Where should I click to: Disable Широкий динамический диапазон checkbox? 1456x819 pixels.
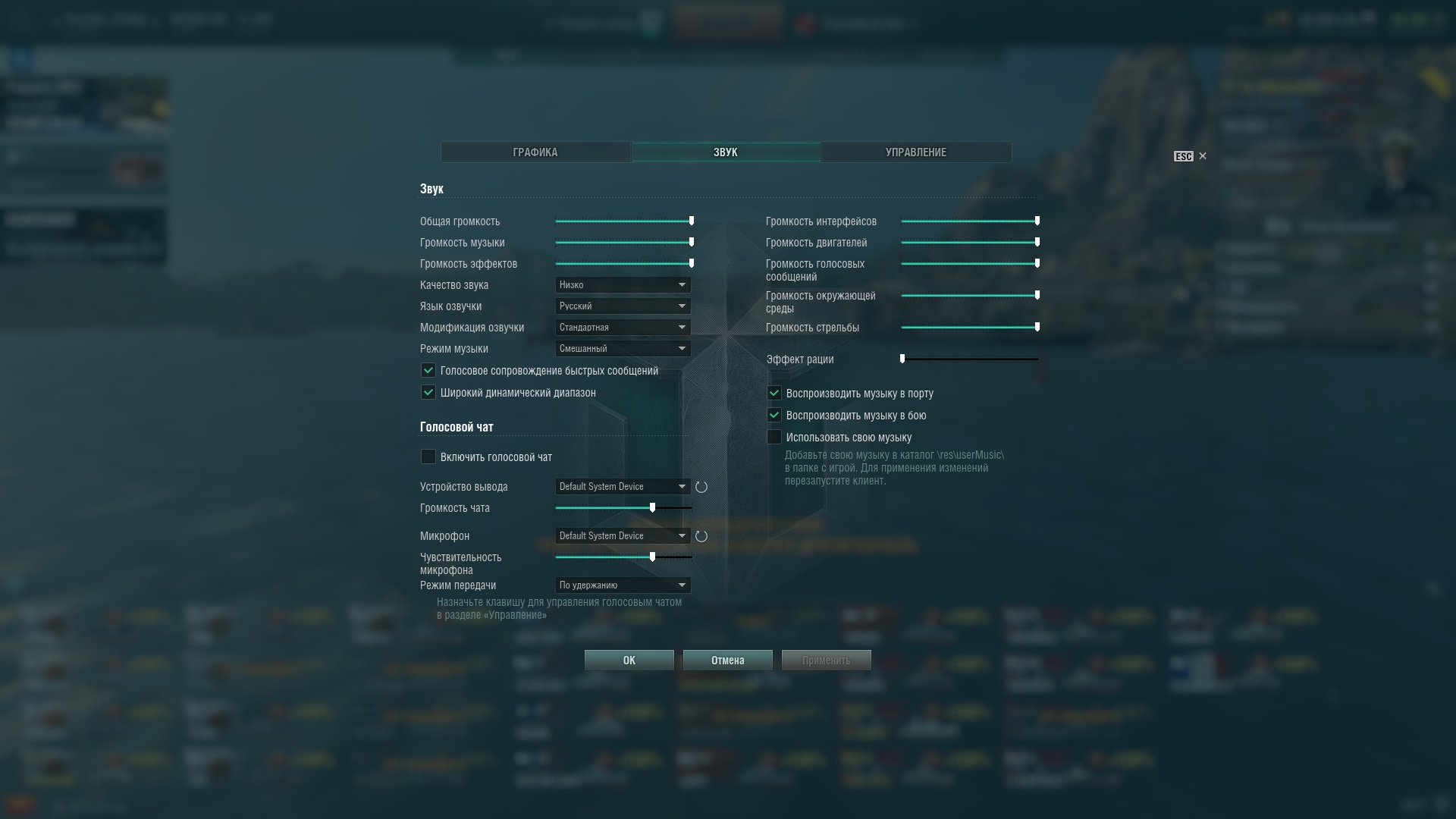click(428, 392)
